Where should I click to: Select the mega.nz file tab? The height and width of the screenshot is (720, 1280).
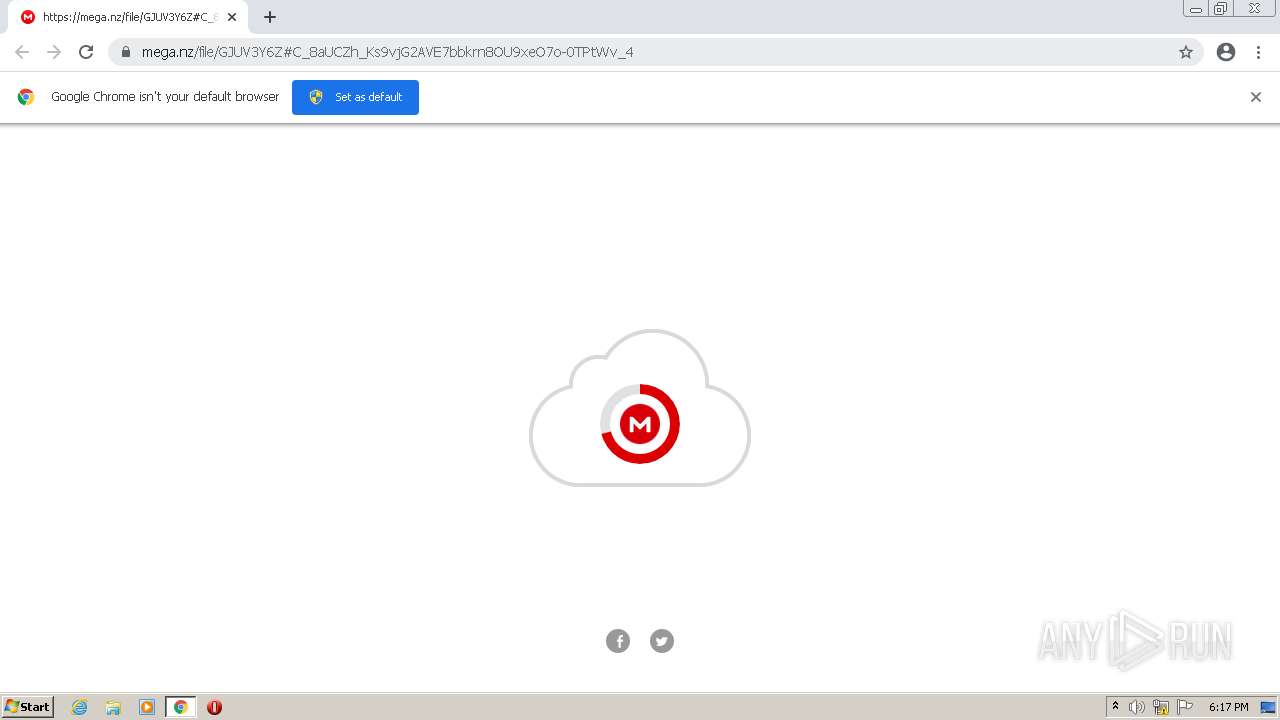click(x=129, y=17)
